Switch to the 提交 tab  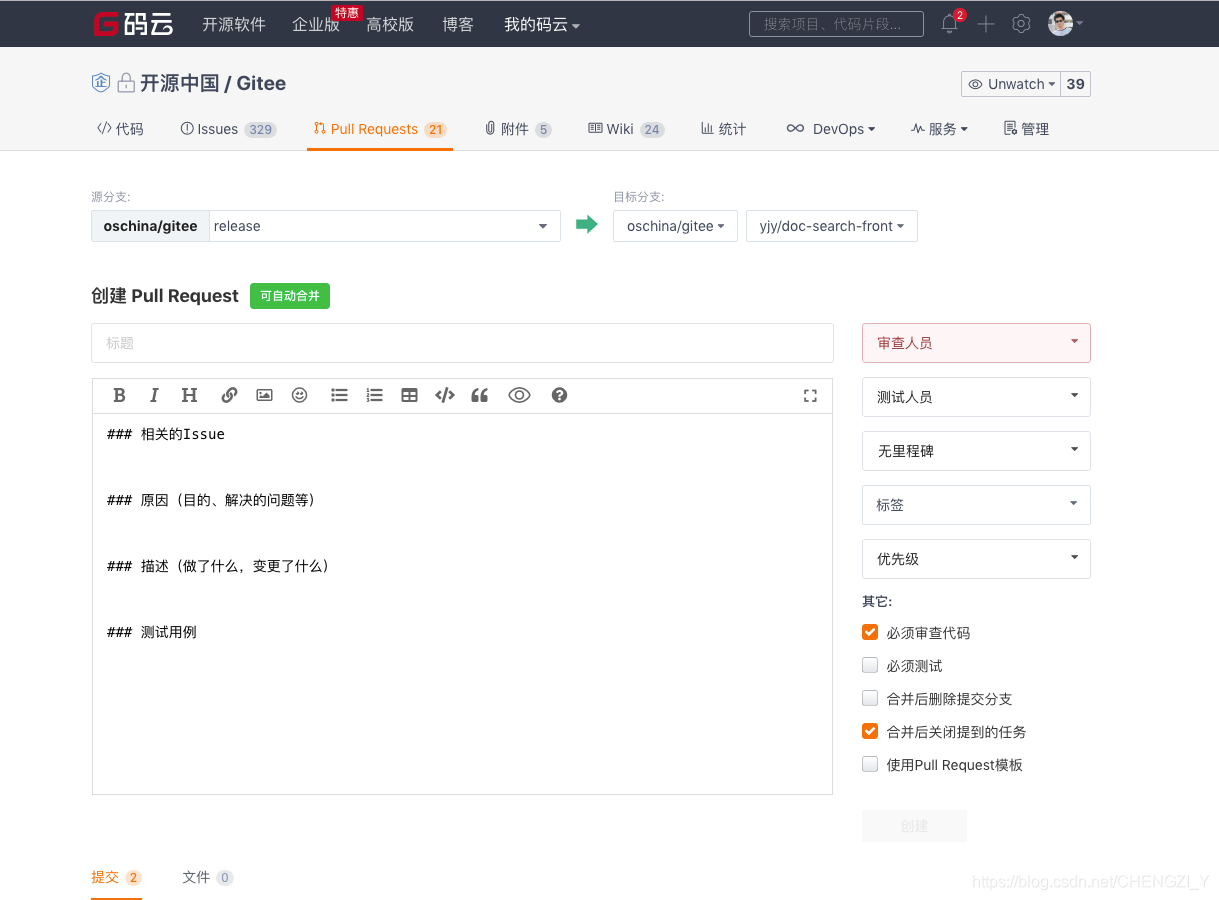tap(116, 877)
